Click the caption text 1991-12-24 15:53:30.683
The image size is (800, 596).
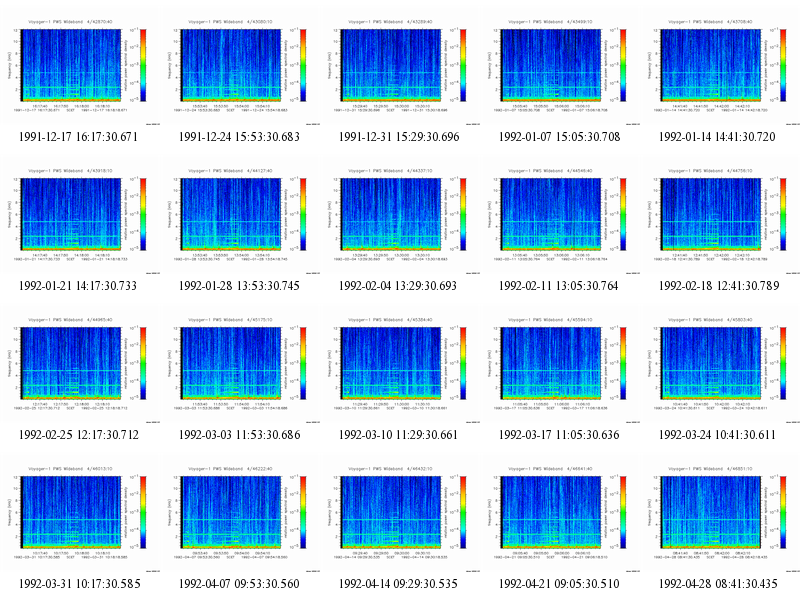(x=239, y=137)
